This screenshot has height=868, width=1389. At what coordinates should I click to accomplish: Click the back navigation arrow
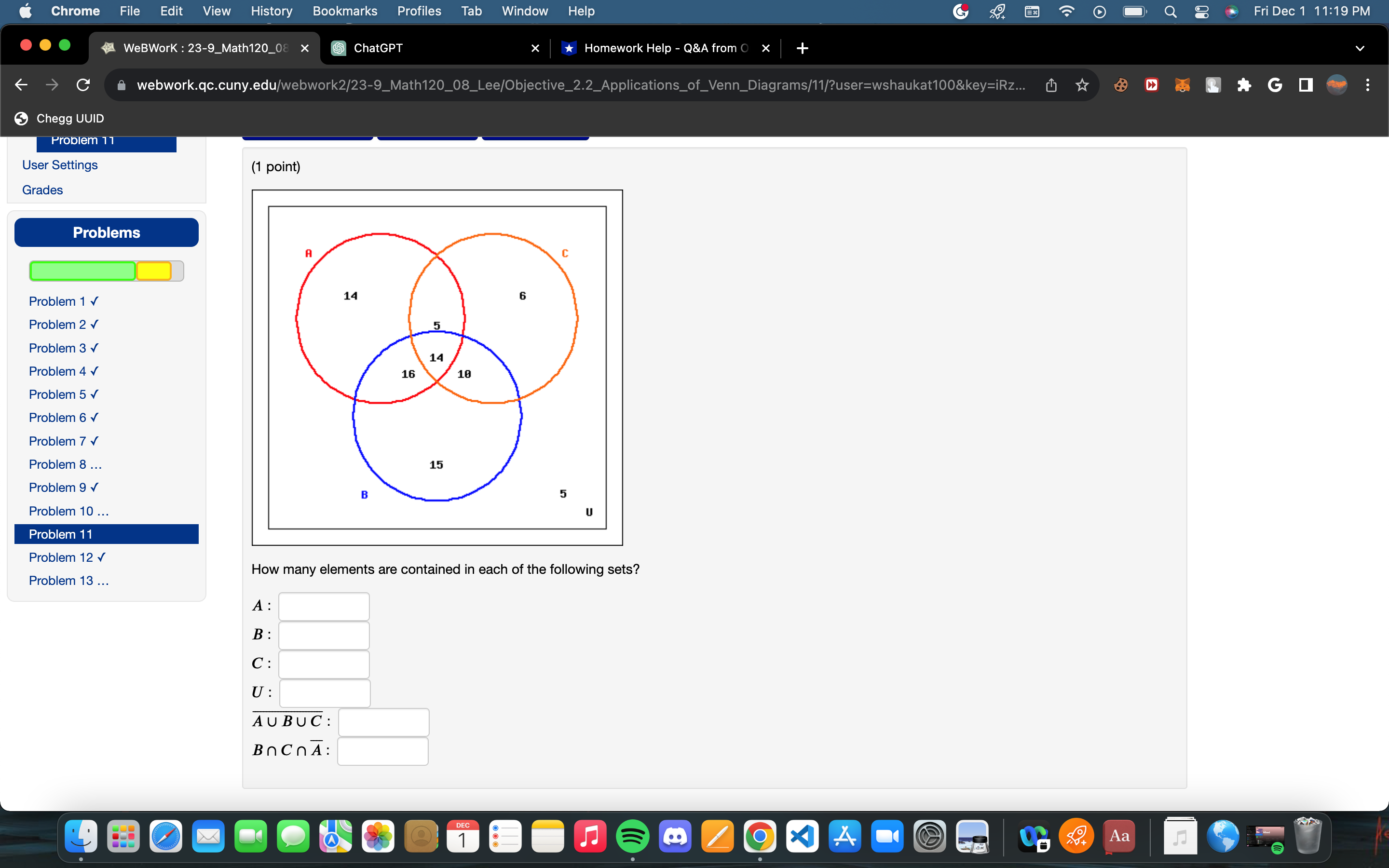coord(21,84)
